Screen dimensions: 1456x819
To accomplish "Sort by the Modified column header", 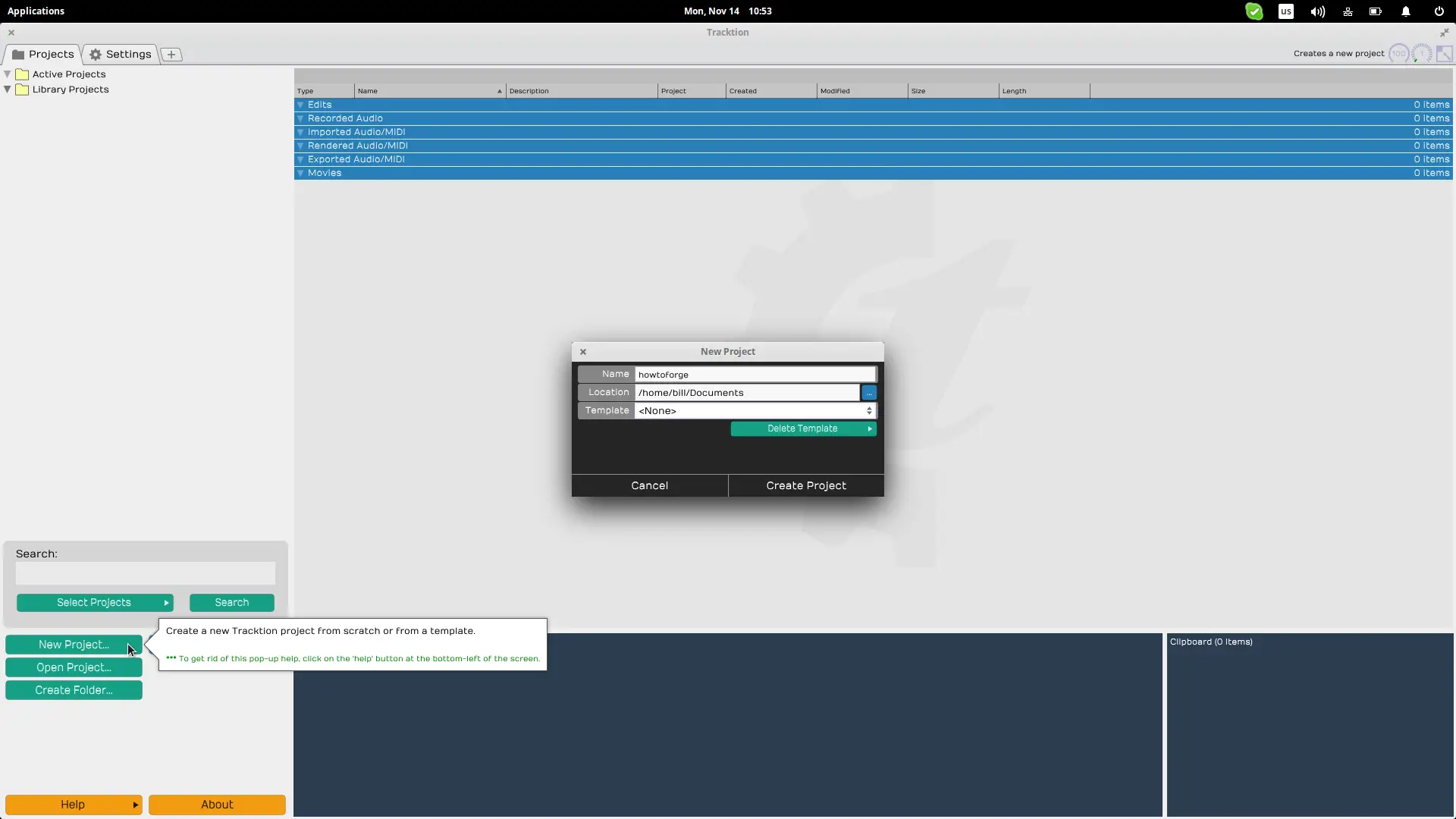I will 862,91.
